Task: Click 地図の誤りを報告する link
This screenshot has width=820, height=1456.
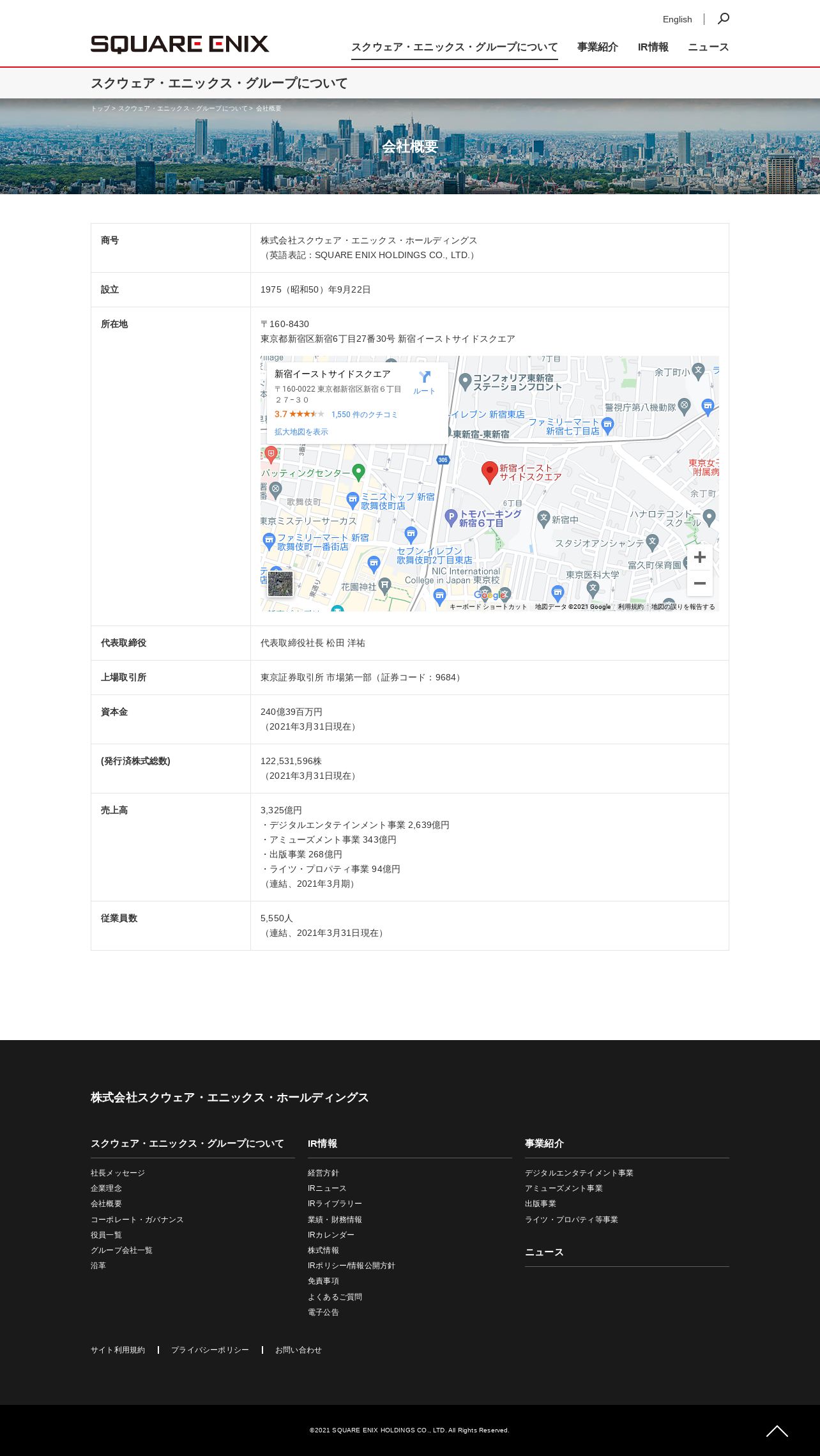Action: [x=683, y=607]
